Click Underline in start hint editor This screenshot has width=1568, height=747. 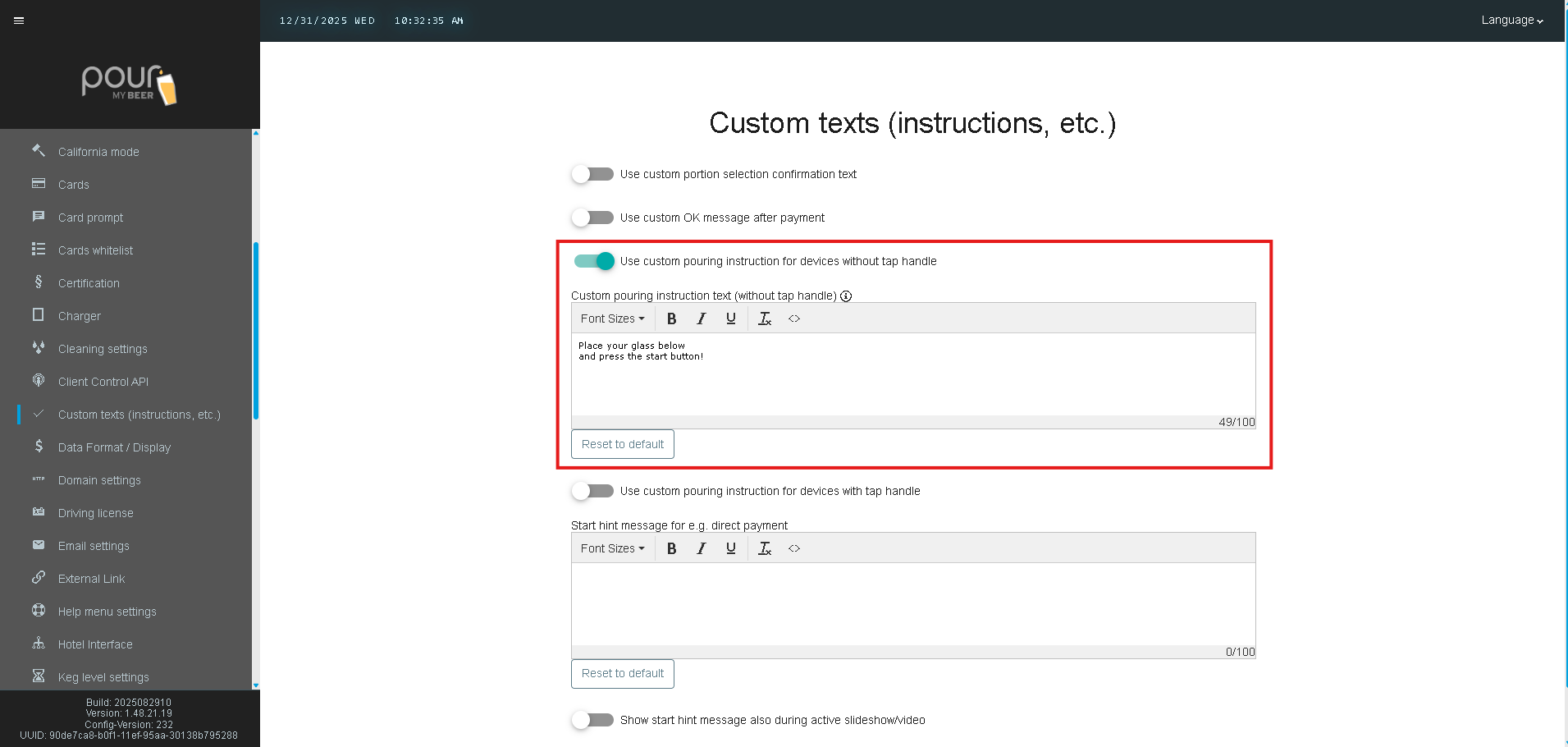730,548
